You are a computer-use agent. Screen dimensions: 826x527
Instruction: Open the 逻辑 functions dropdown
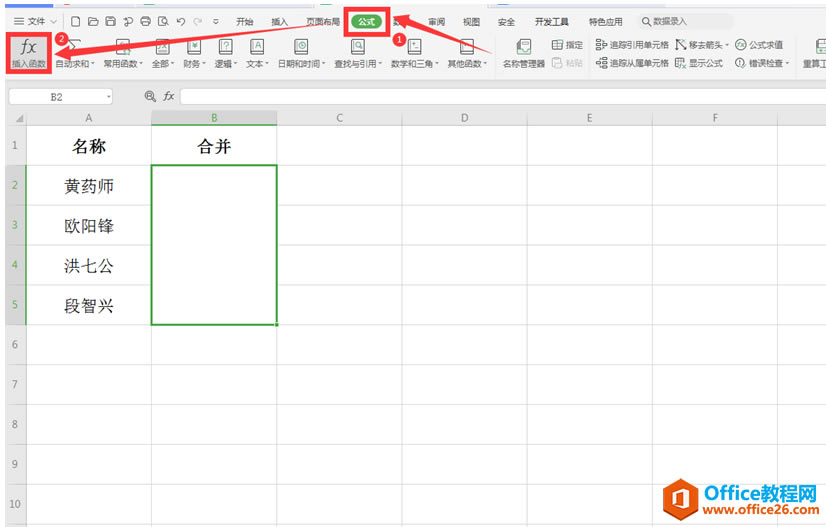coord(225,54)
